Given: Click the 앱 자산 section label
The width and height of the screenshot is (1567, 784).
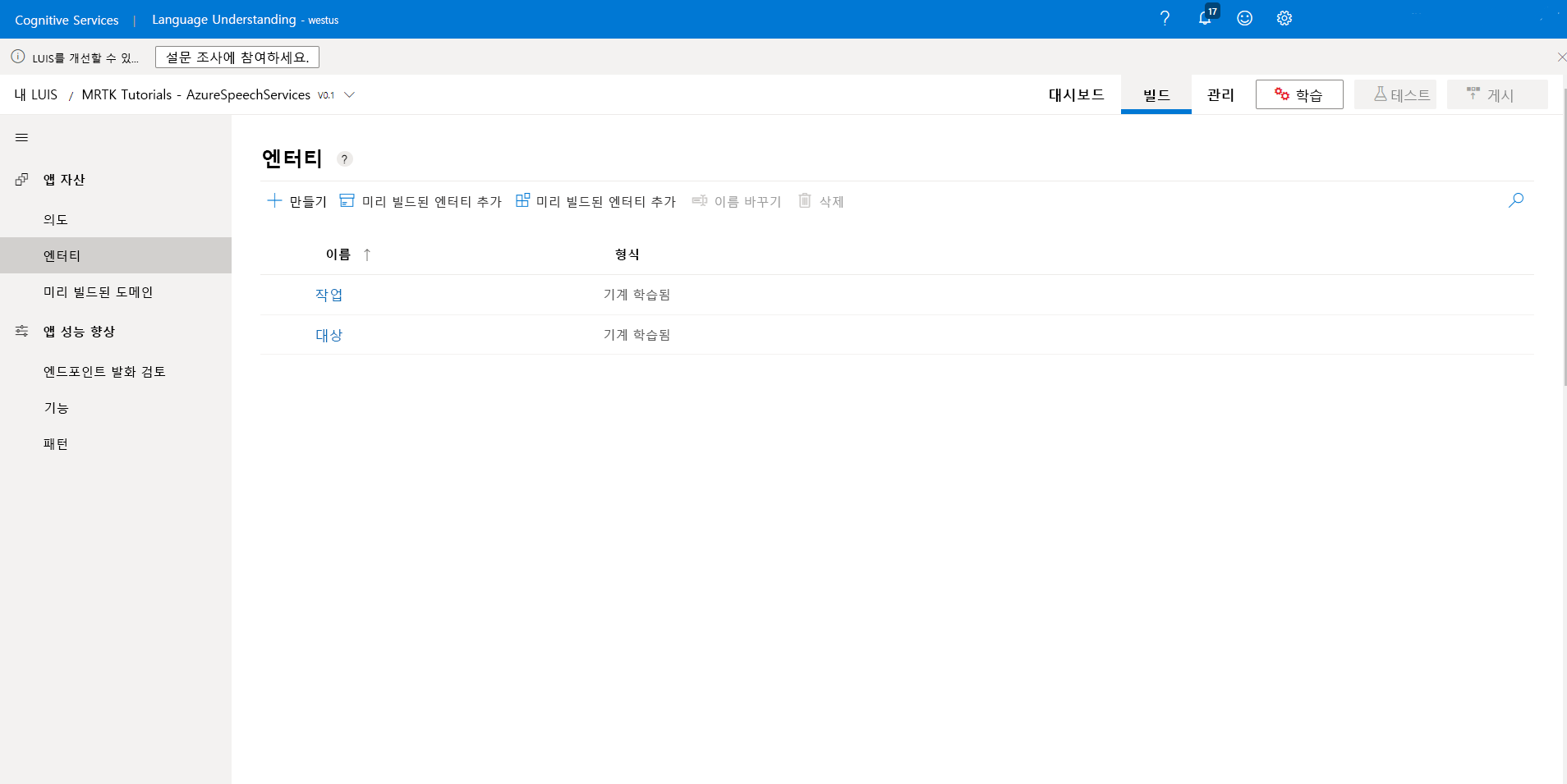Looking at the screenshot, I should pyautogui.click(x=64, y=179).
